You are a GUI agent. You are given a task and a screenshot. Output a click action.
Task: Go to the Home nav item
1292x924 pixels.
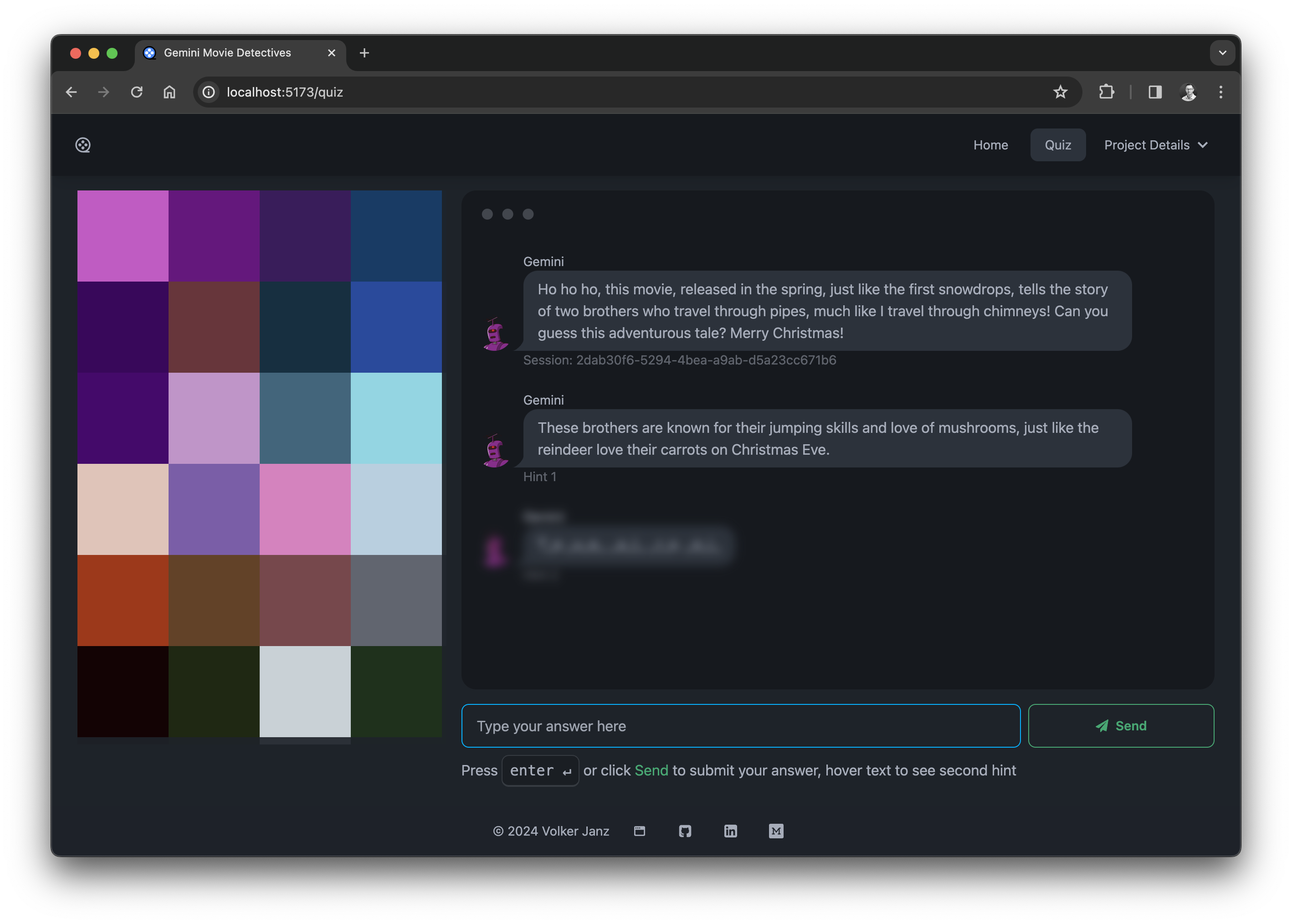pyautogui.click(x=990, y=145)
